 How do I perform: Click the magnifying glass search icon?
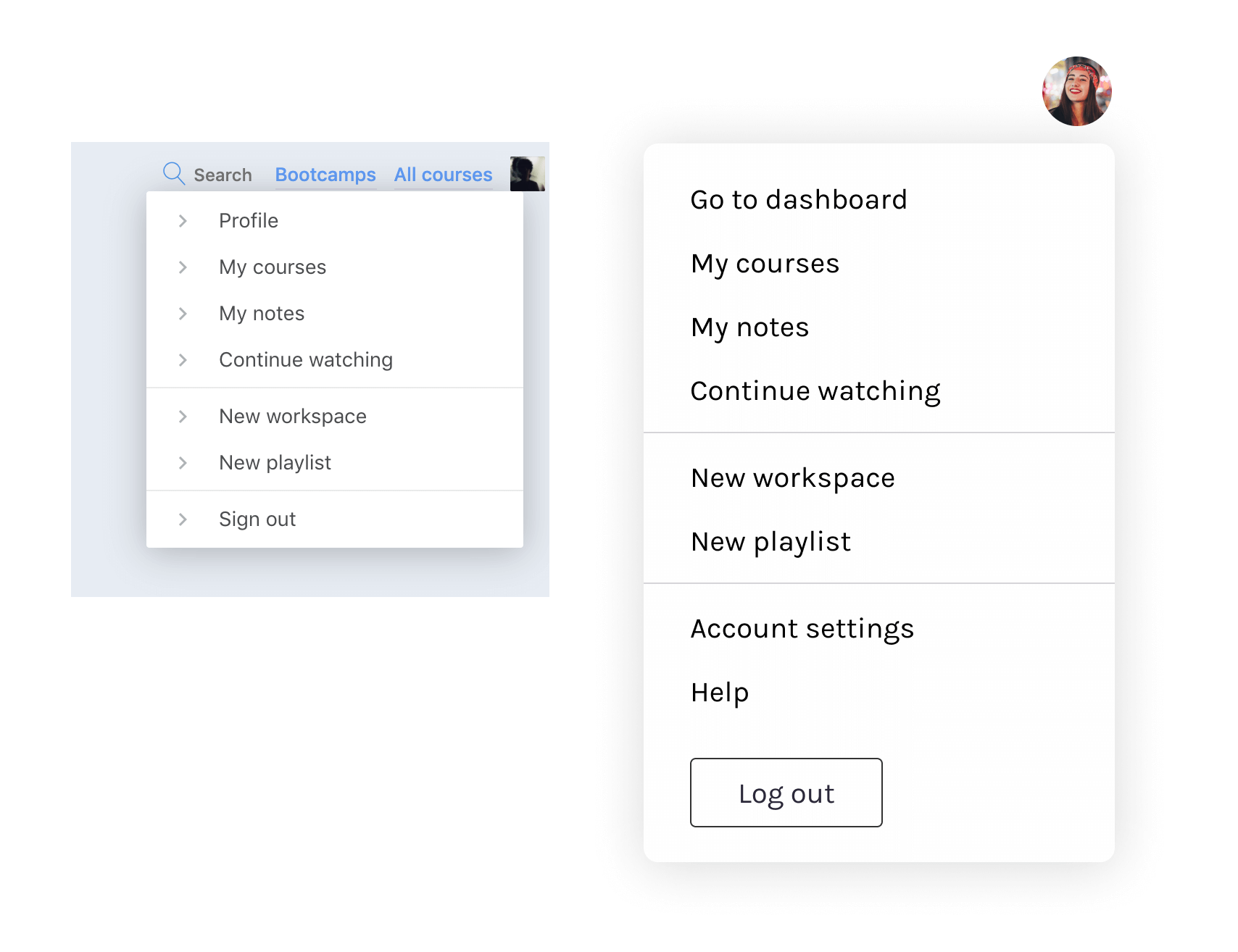coord(173,174)
